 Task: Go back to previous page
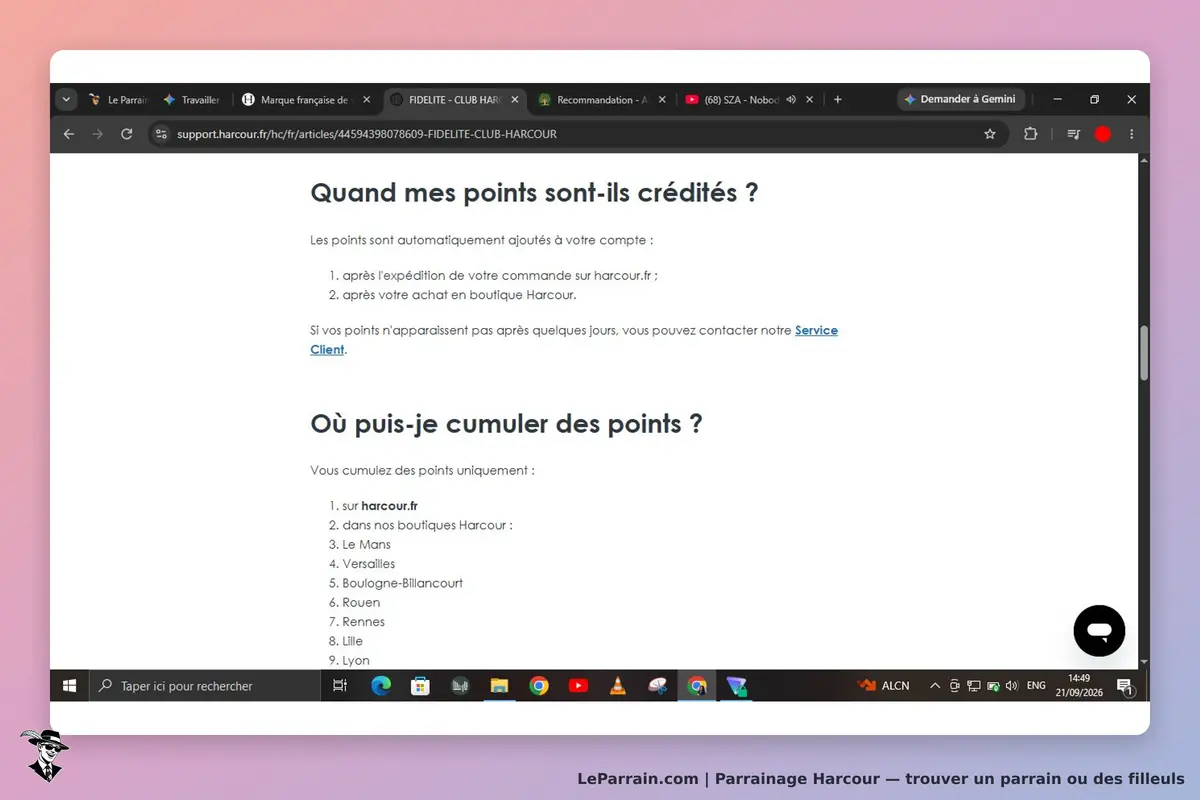point(69,134)
